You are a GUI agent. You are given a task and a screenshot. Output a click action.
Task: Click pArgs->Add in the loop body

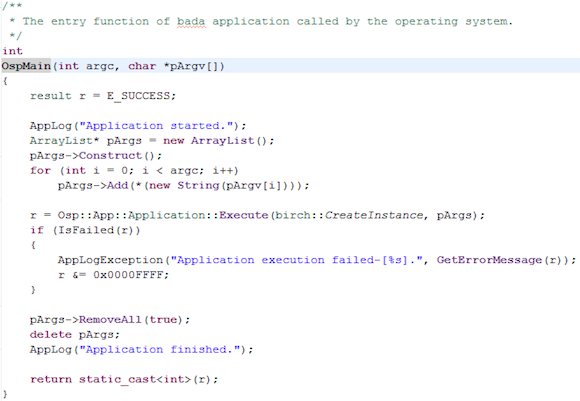(93, 185)
